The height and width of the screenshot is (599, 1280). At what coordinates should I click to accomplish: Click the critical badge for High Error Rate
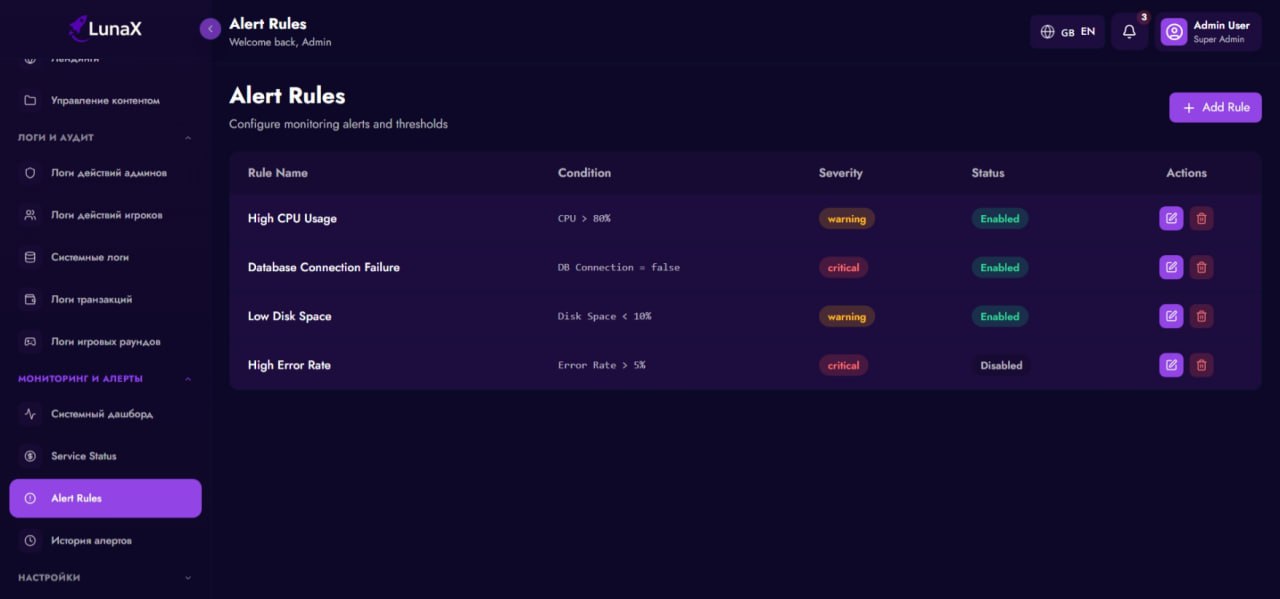click(x=843, y=365)
